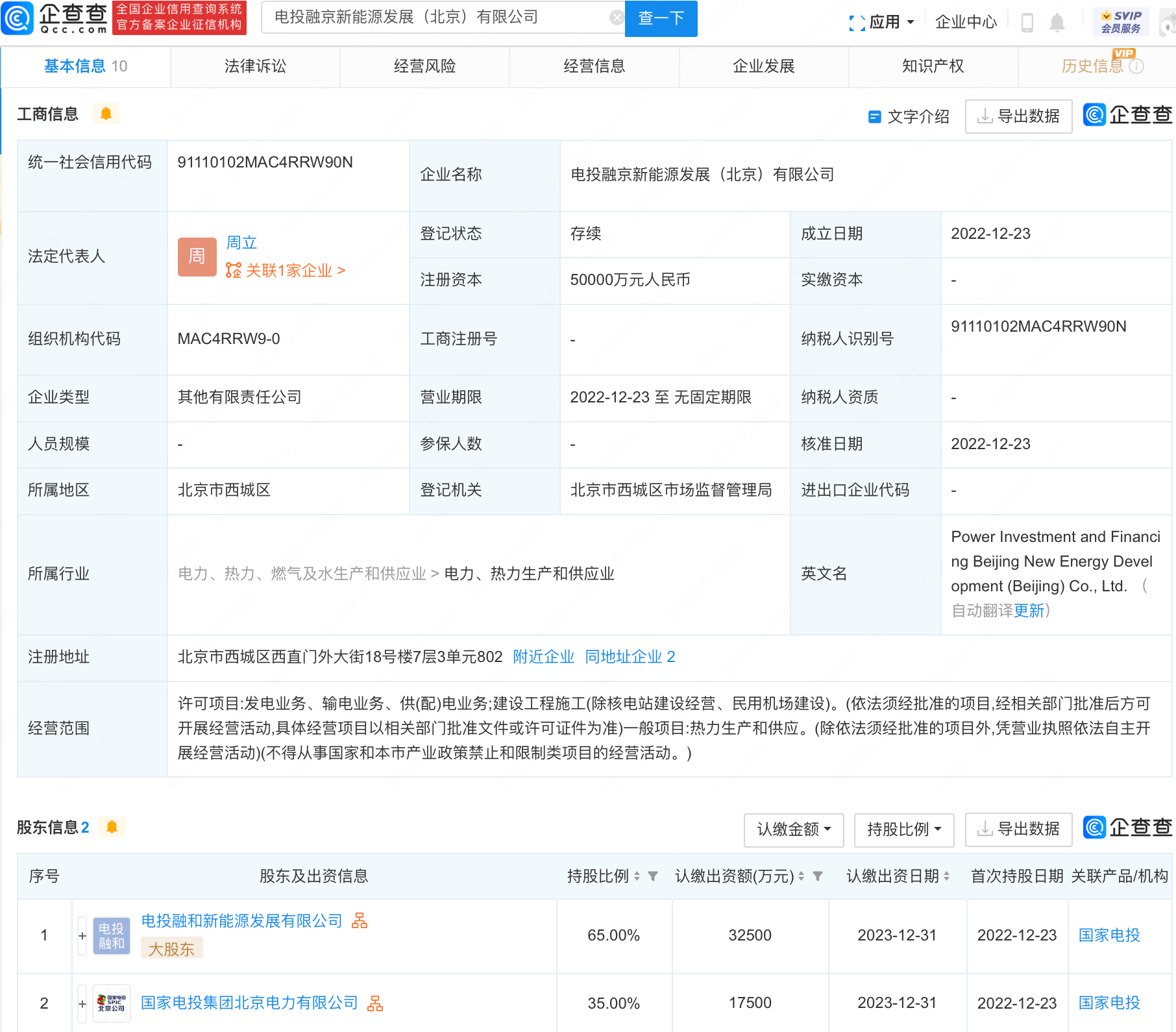
Task: Expand the 应用 menu in header
Action: point(883,22)
